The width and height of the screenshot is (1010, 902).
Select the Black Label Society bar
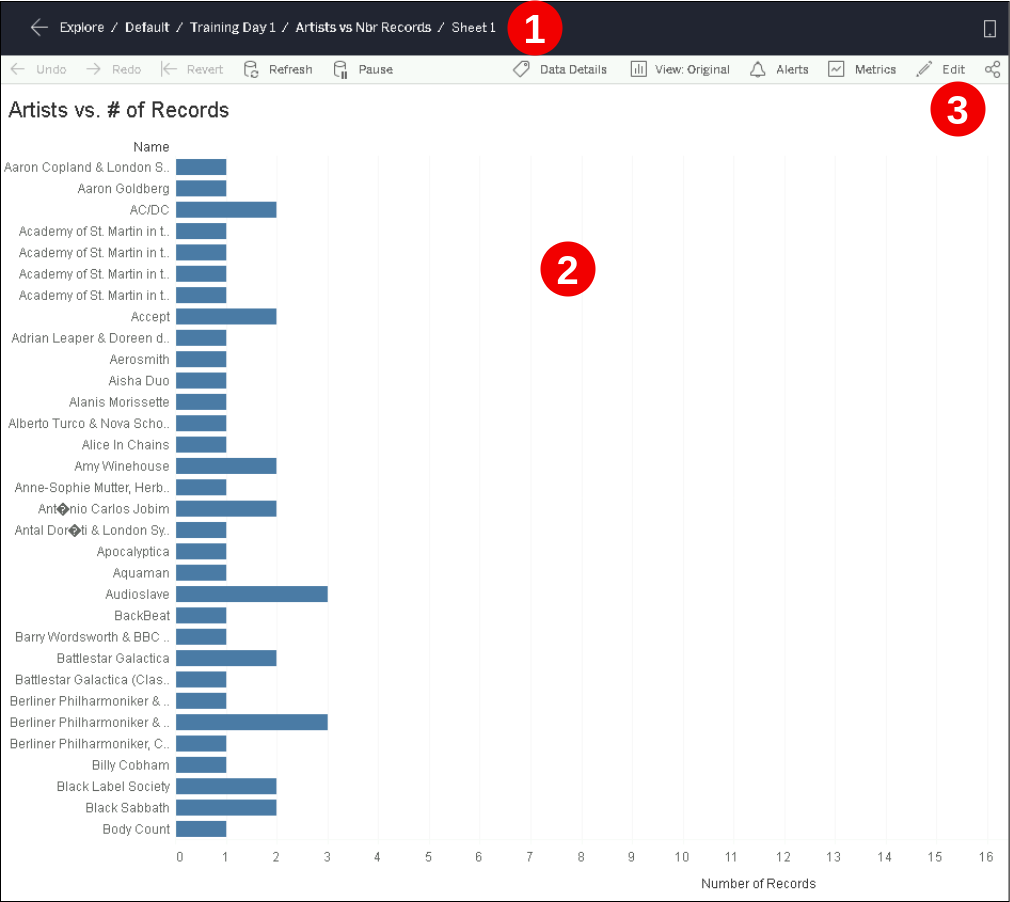226,786
